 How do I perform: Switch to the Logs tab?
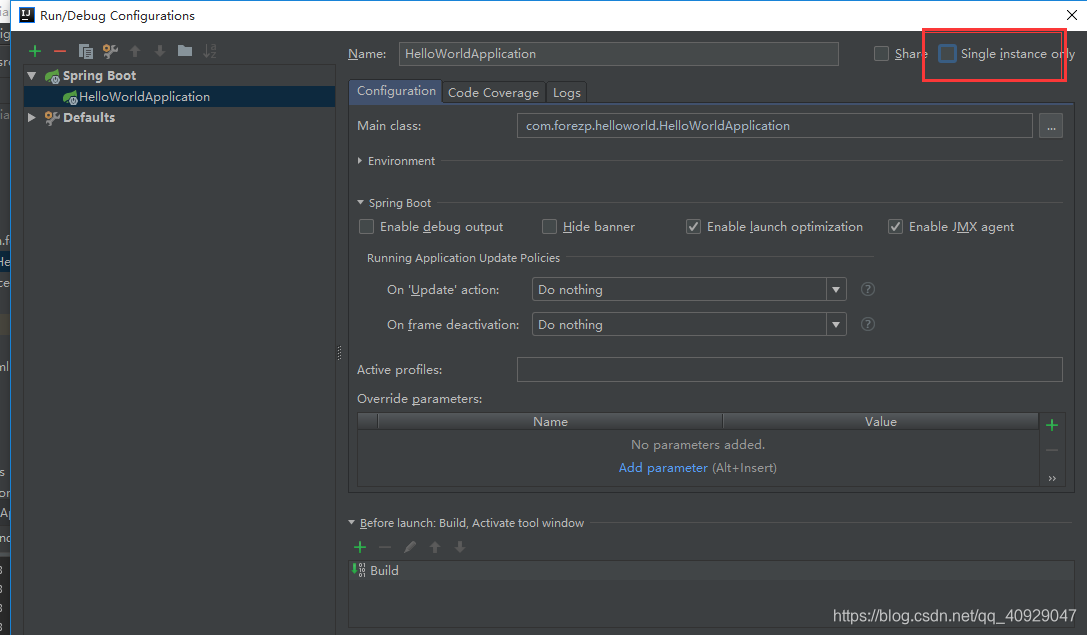click(566, 92)
